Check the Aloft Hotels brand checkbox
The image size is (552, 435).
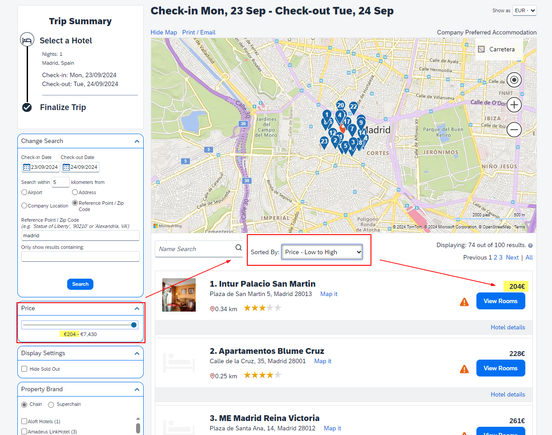pyautogui.click(x=24, y=421)
